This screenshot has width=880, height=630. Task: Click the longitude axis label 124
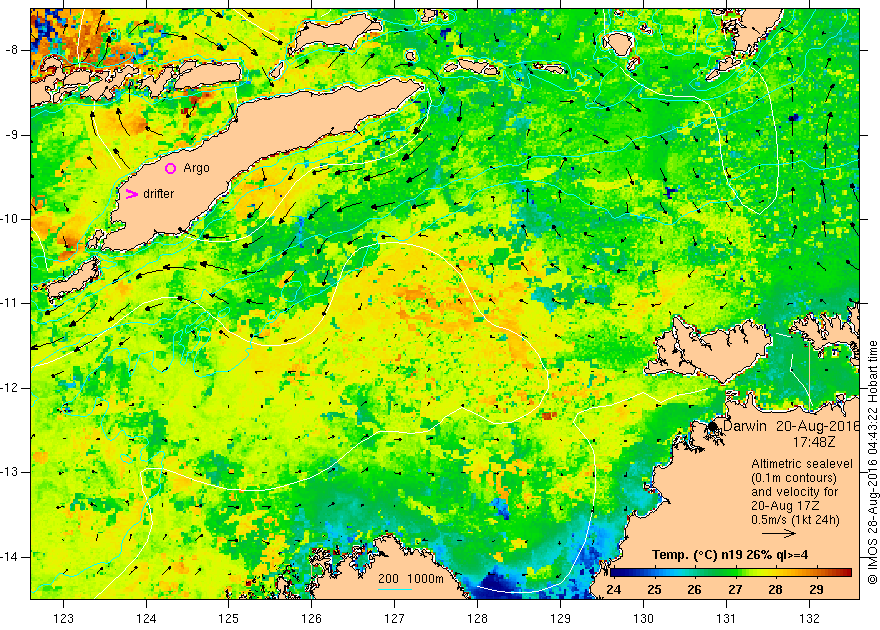146,619
